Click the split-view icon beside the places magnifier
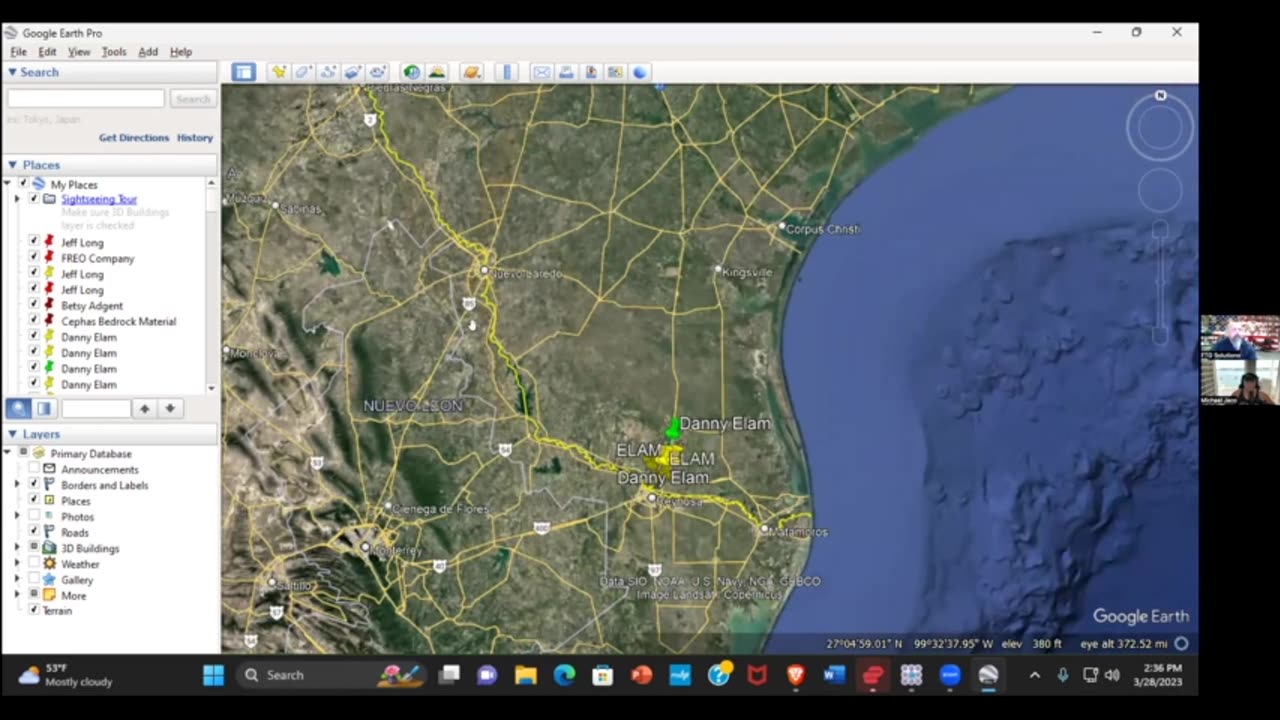This screenshot has height=720, width=1280. [44, 408]
